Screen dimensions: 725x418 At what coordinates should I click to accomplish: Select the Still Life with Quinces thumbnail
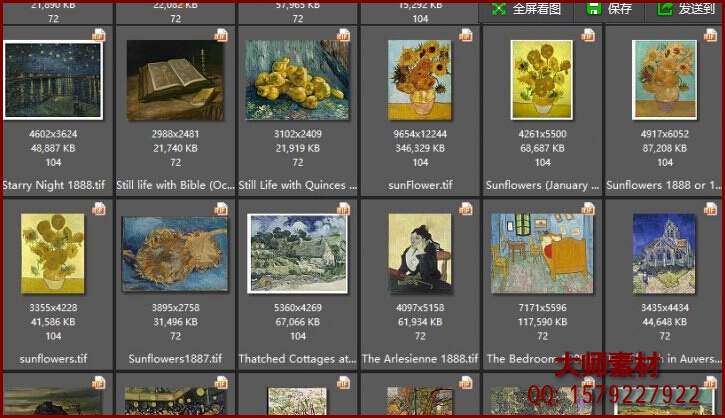pyautogui.click(x=298, y=80)
